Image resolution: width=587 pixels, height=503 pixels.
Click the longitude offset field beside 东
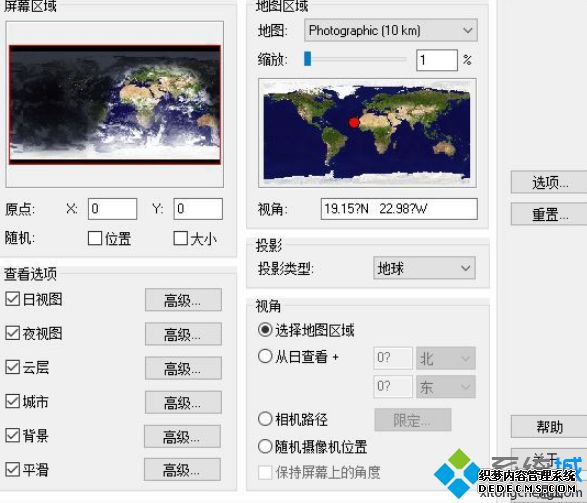click(x=393, y=387)
